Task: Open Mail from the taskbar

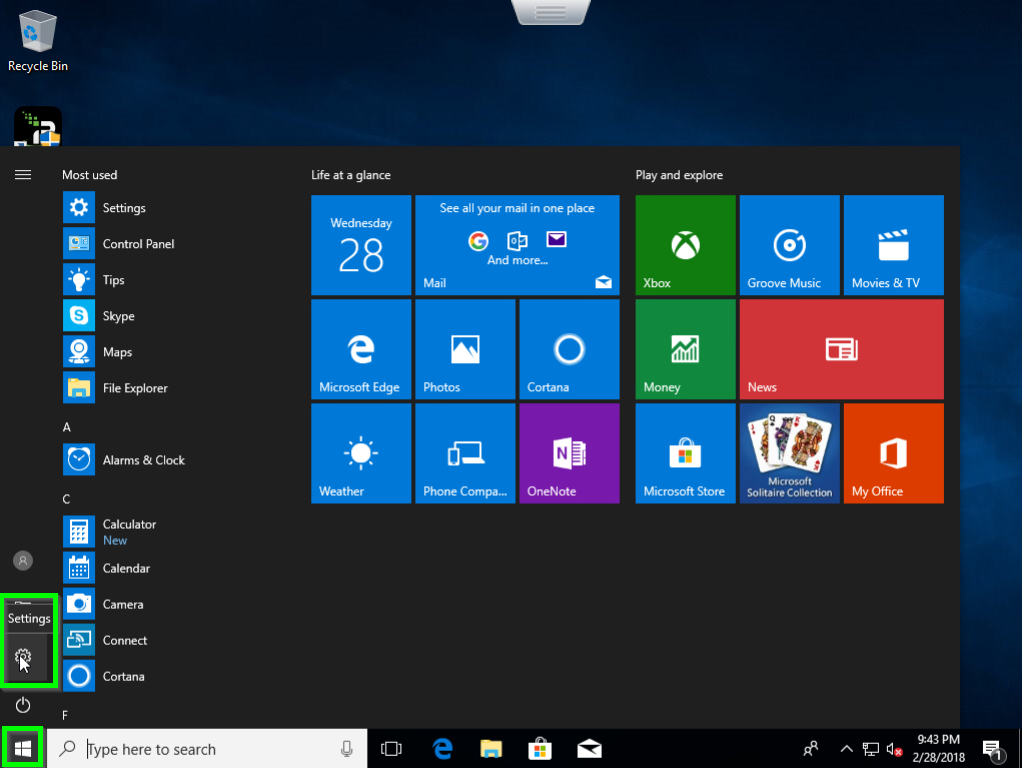Action: pos(589,749)
